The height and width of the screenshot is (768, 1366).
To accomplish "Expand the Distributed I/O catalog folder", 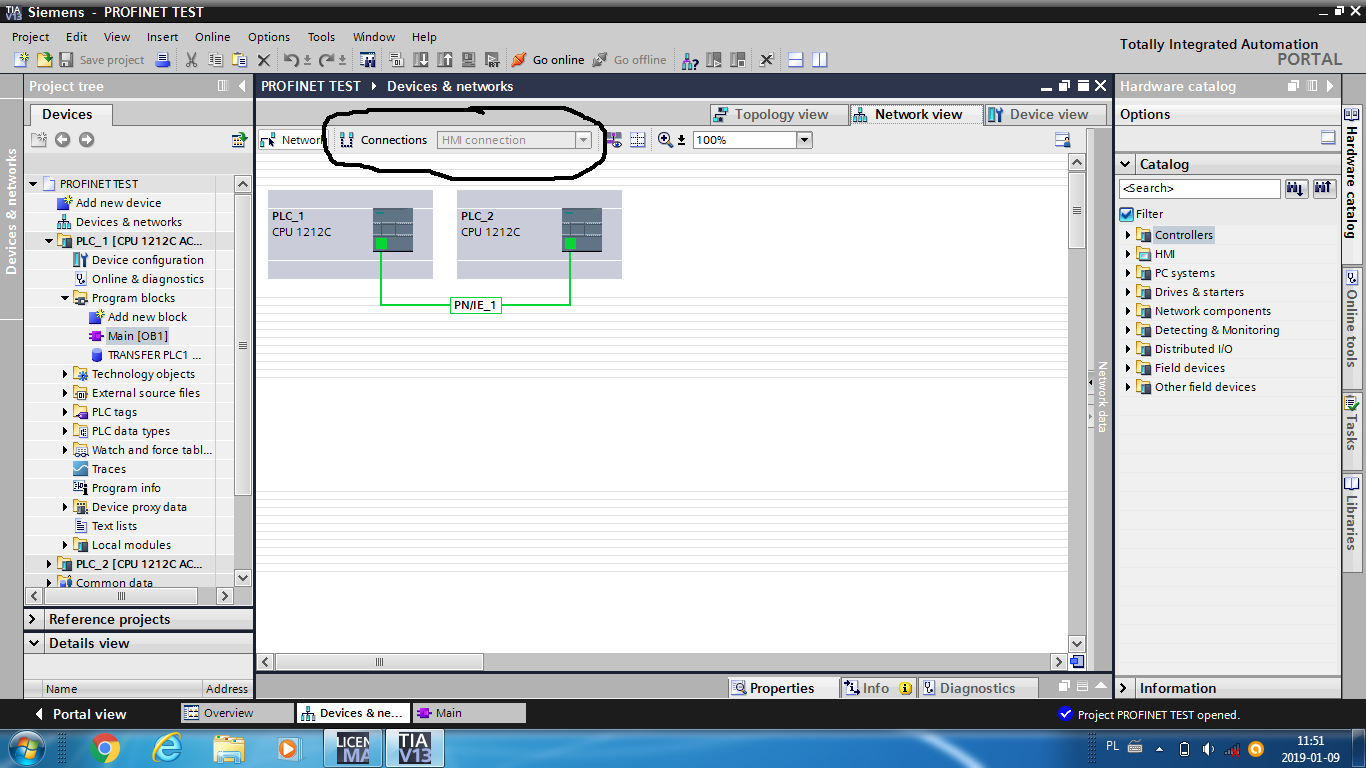I will 1128,349.
